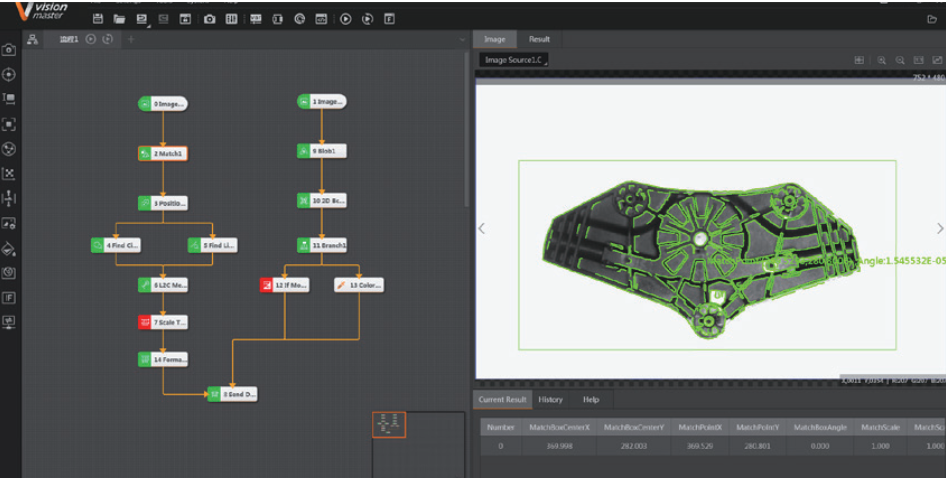Add a new procedure with plus button
The height and width of the screenshot is (478, 946).
point(131,39)
